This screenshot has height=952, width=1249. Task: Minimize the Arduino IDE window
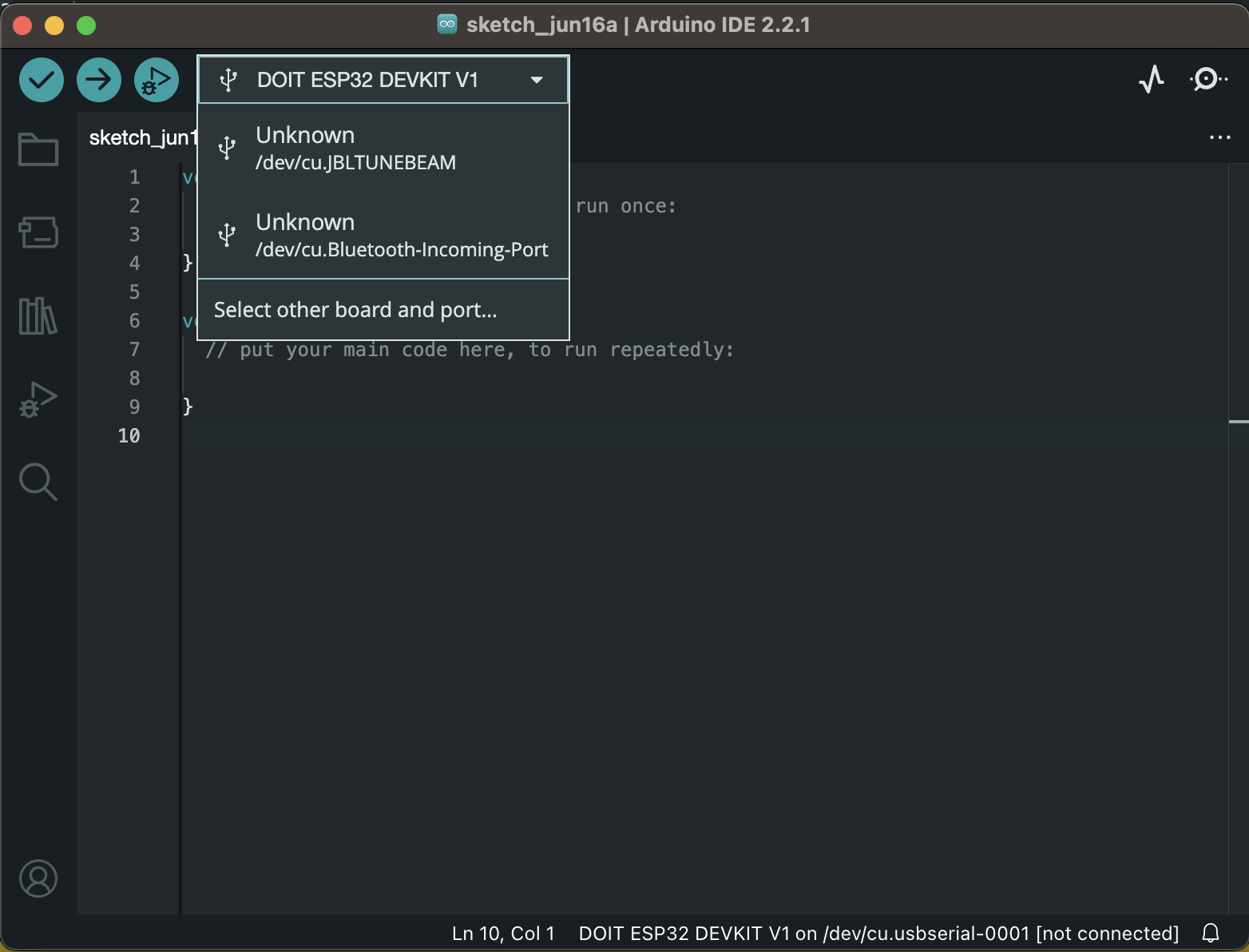(54, 26)
